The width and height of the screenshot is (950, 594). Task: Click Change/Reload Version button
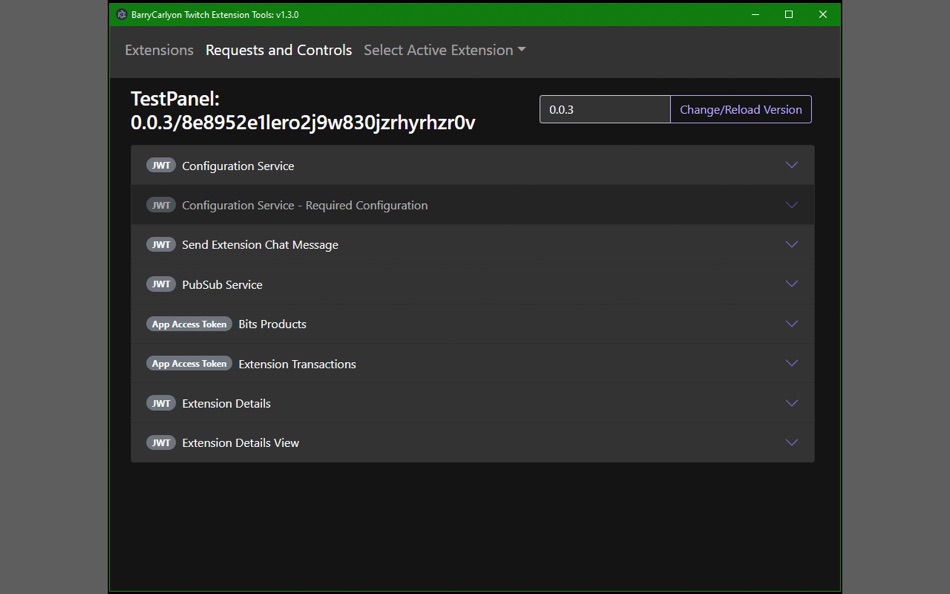[740, 110]
